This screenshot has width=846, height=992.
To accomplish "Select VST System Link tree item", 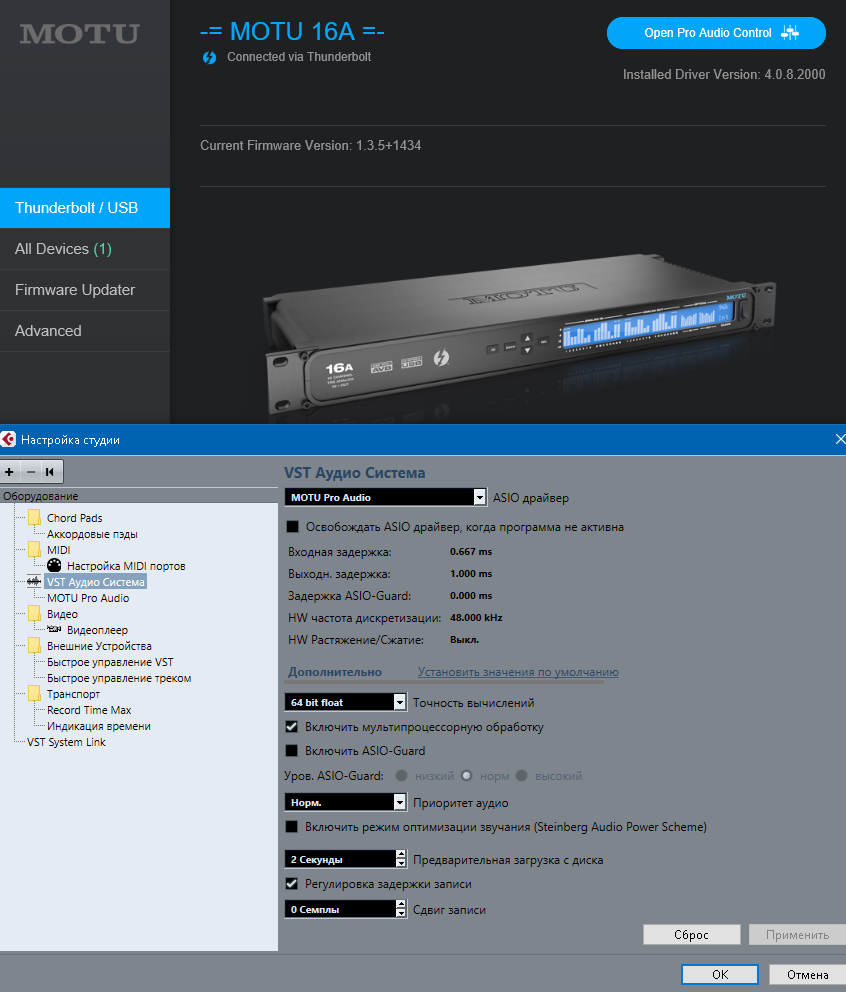I will point(66,742).
